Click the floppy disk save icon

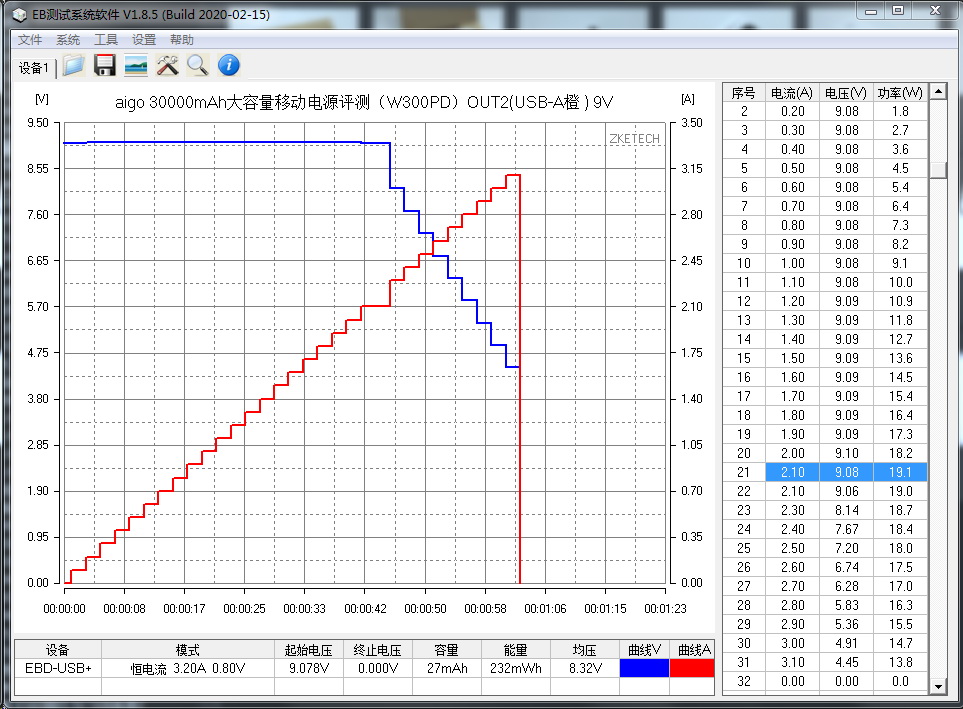click(x=104, y=66)
